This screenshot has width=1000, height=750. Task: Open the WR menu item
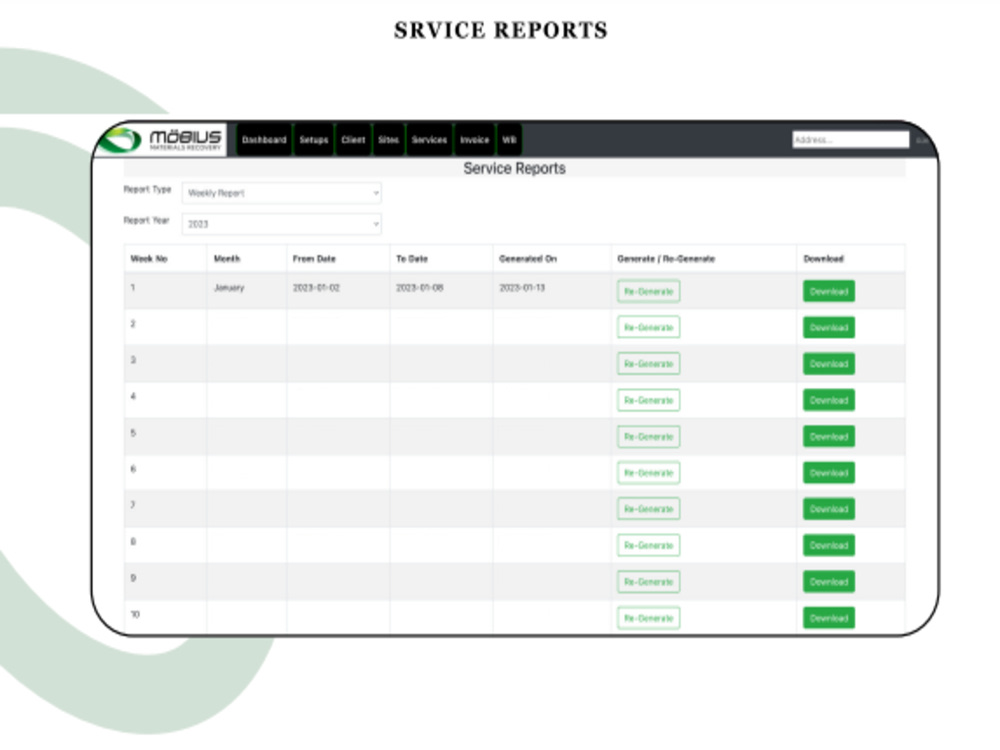[509, 140]
